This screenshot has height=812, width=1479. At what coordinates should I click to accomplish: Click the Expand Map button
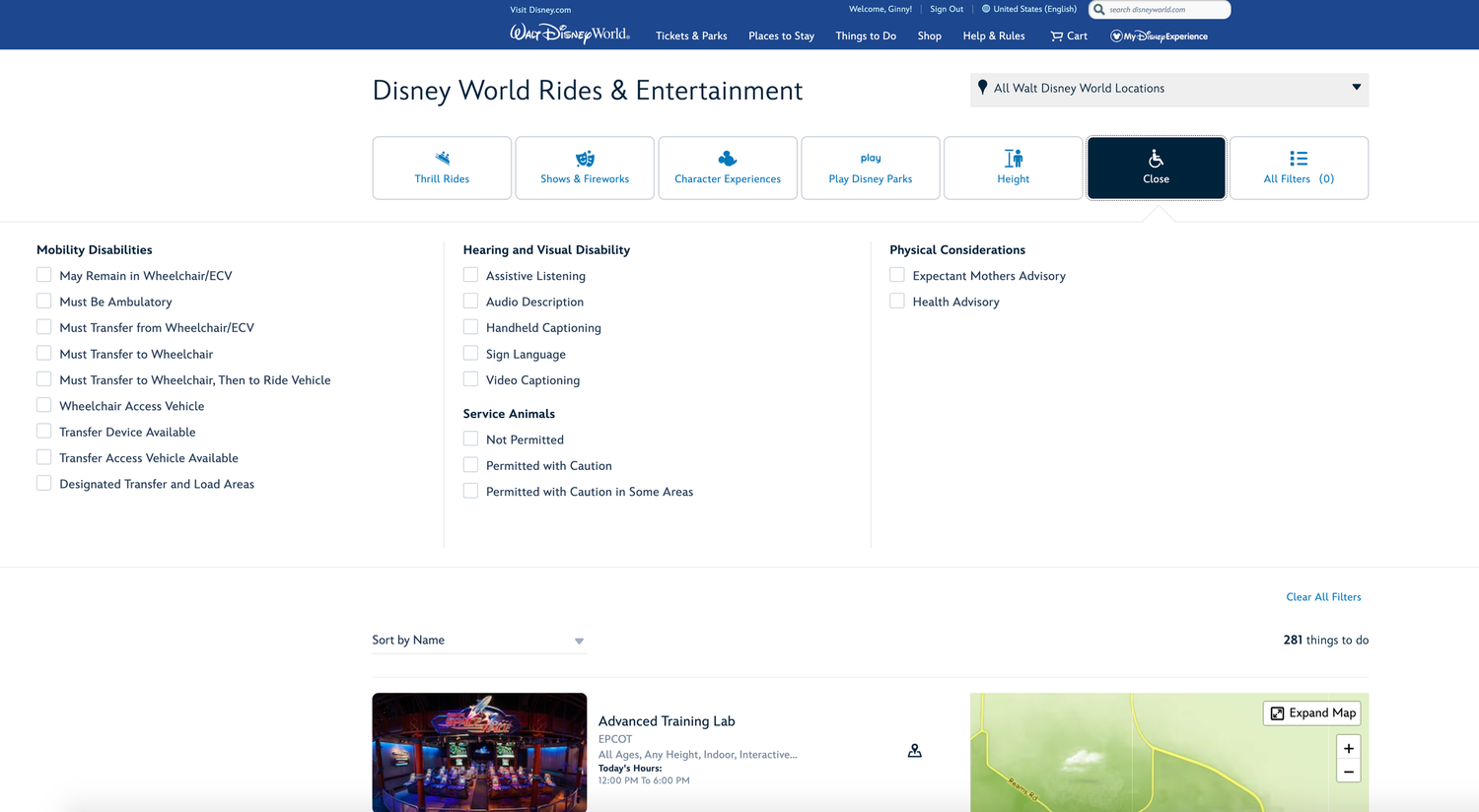tap(1312, 713)
